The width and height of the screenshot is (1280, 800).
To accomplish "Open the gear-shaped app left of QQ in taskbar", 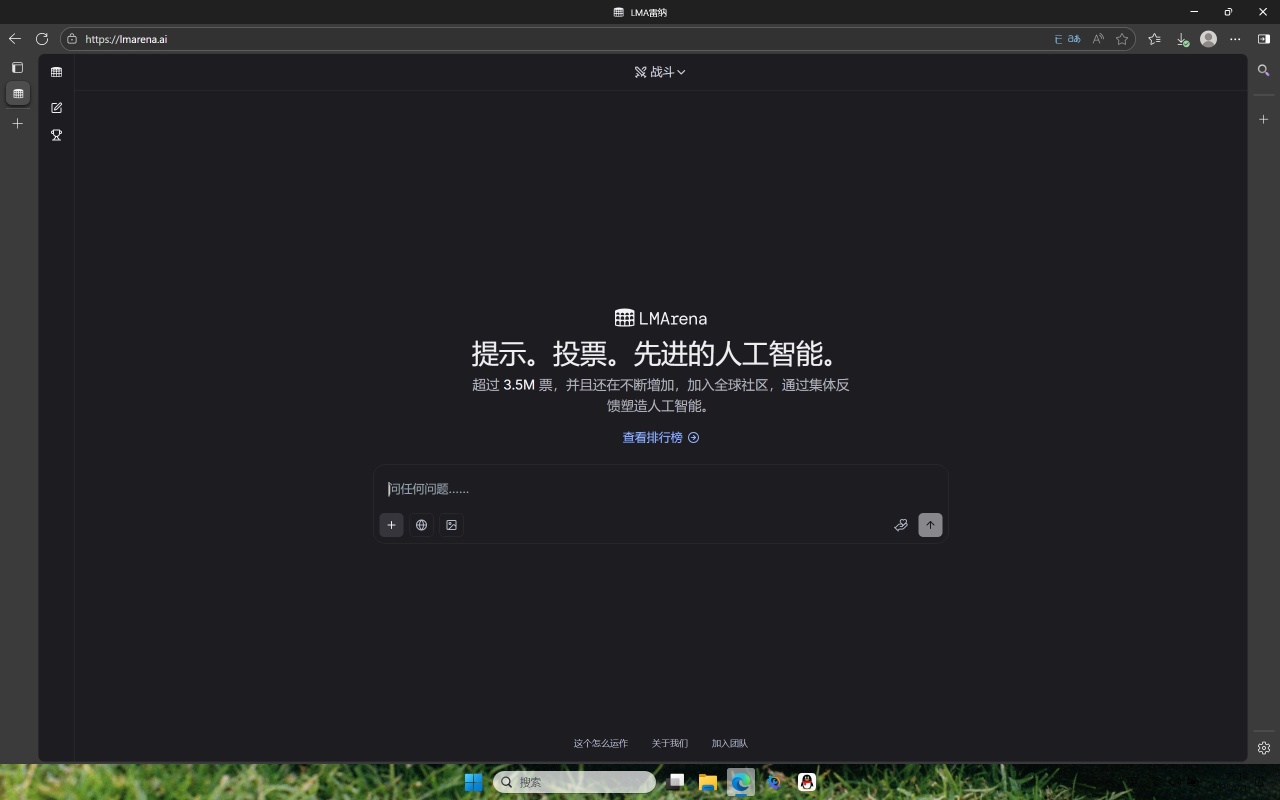I will coord(774,782).
